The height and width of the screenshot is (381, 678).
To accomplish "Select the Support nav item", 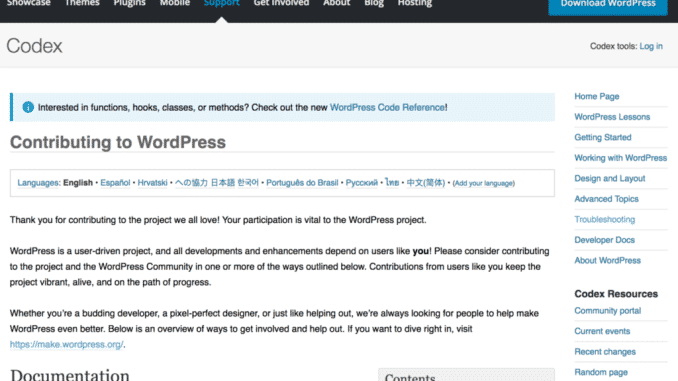I will pos(221,3).
